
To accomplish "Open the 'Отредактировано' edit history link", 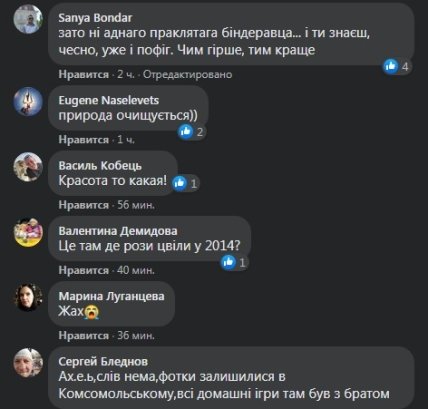I will tap(188, 74).
